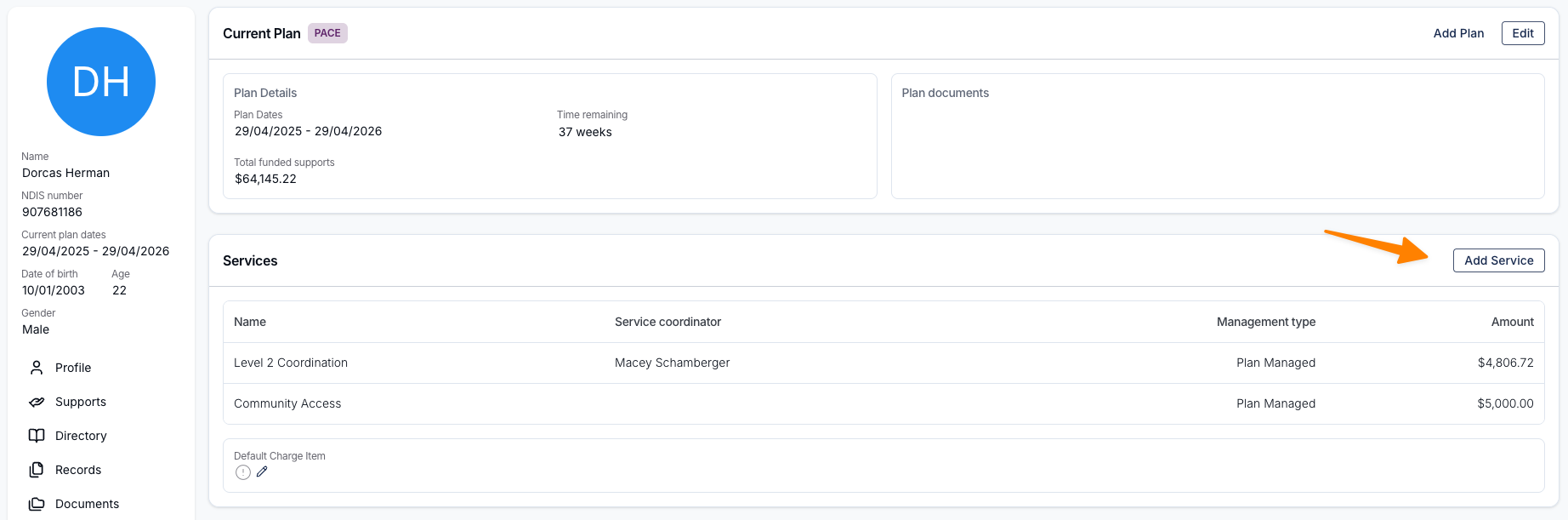Click the plan dates in Plan Details
Image resolution: width=1568 pixels, height=520 pixels.
click(x=308, y=131)
